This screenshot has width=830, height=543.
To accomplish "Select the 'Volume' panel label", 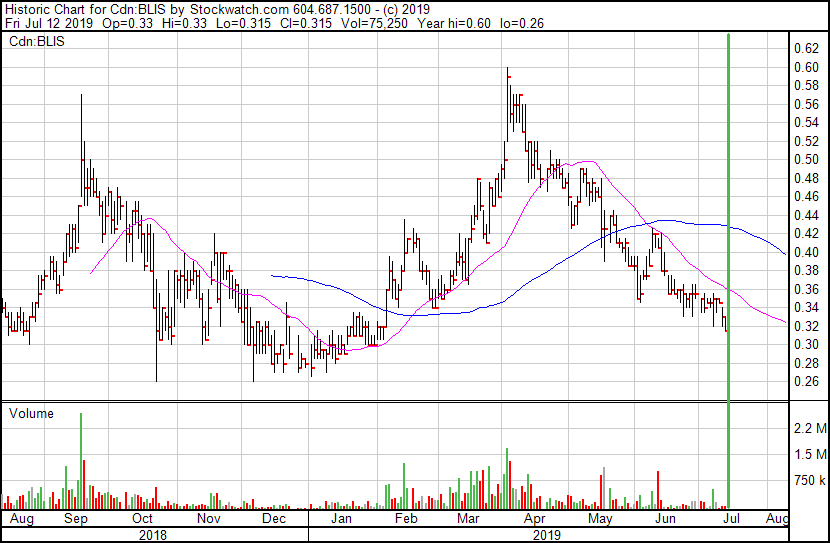I will point(31,413).
